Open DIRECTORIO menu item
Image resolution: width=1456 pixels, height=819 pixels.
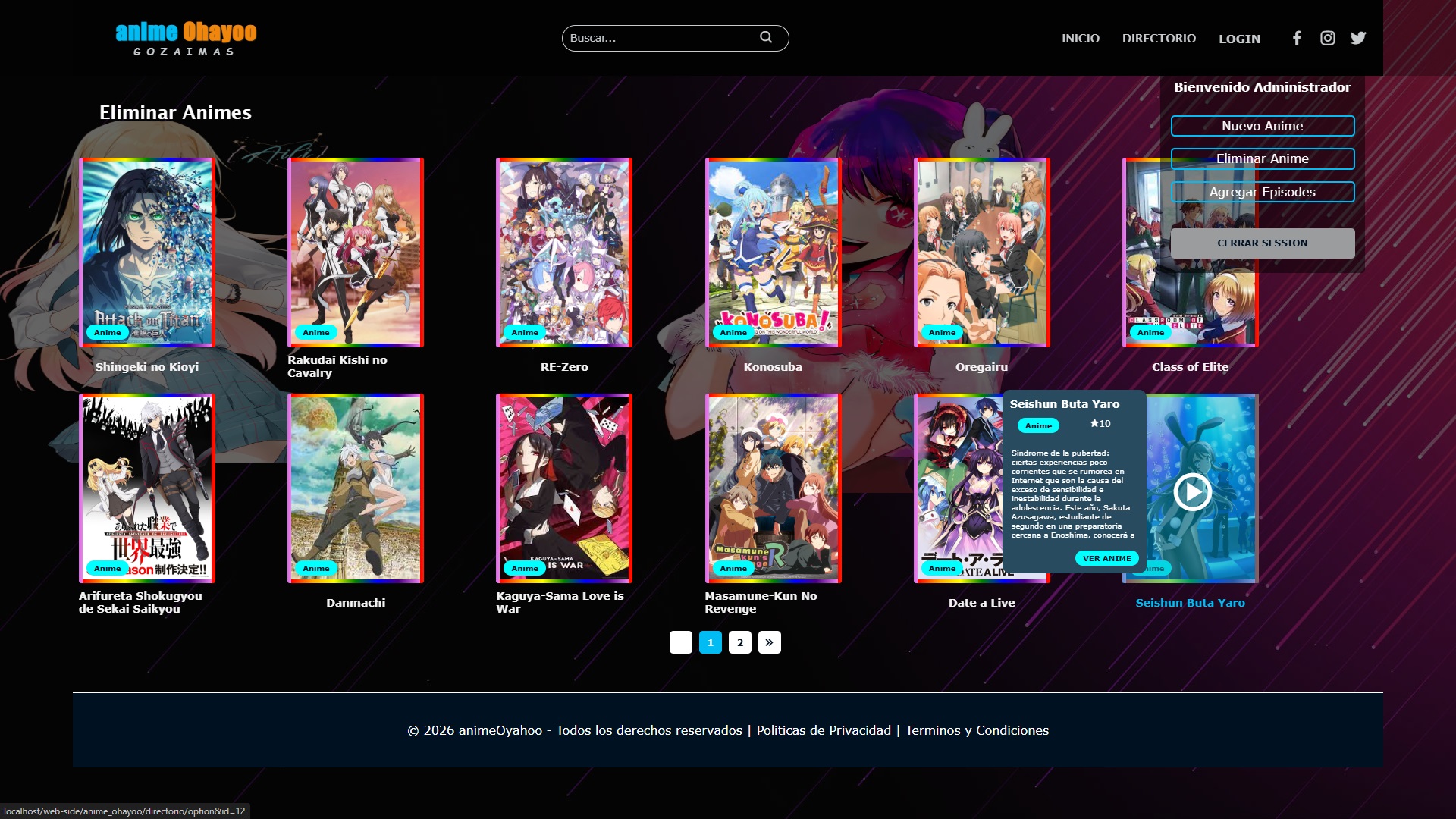1159,39
